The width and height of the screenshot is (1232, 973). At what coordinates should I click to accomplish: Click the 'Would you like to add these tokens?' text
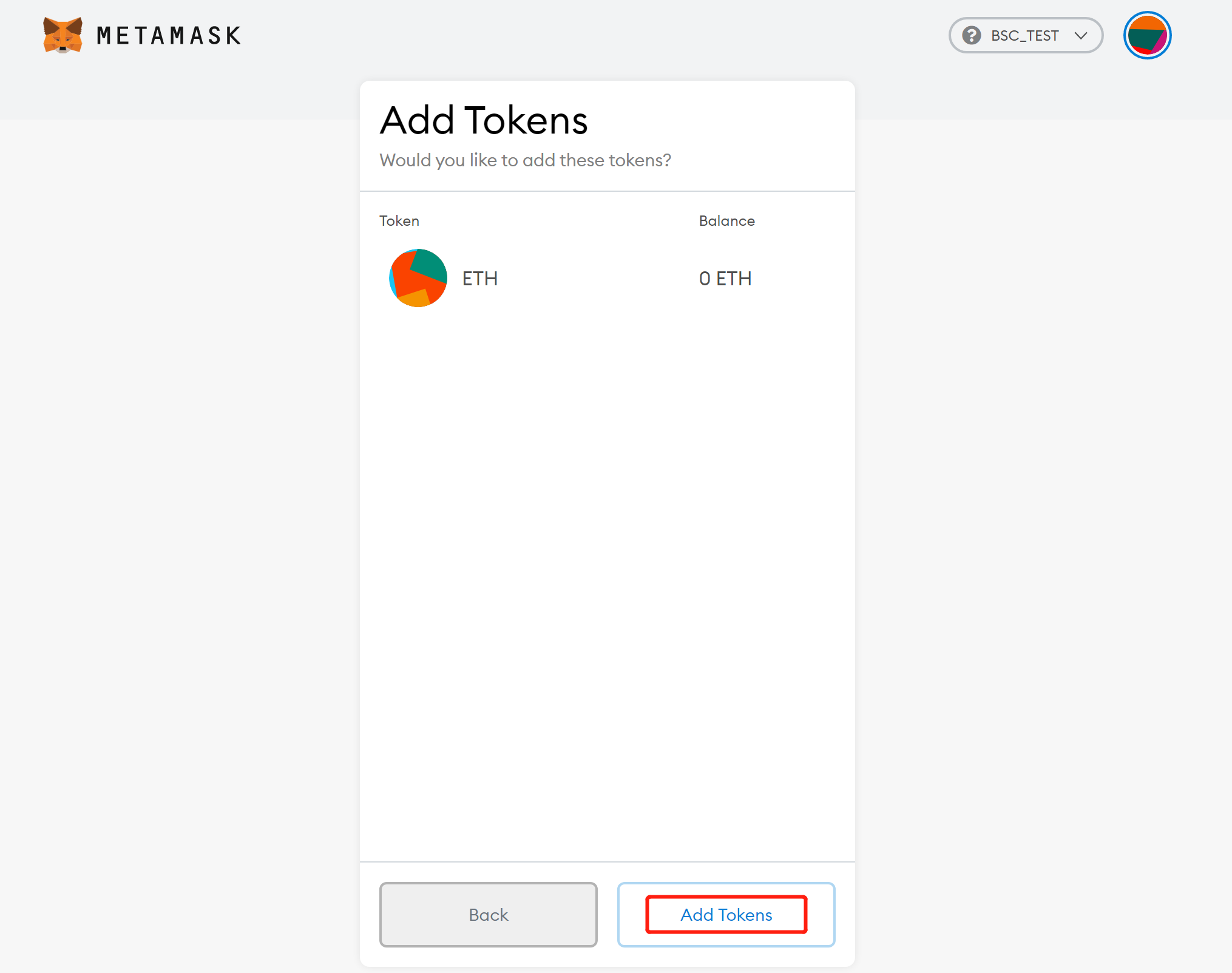pyautogui.click(x=525, y=160)
